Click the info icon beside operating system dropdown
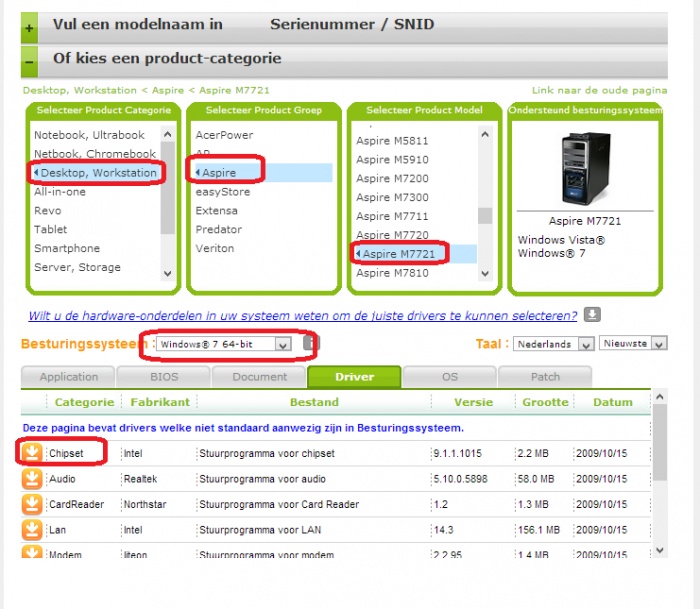Image resolution: width=700 pixels, height=609 pixels. pyautogui.click(x=311, y=343)
